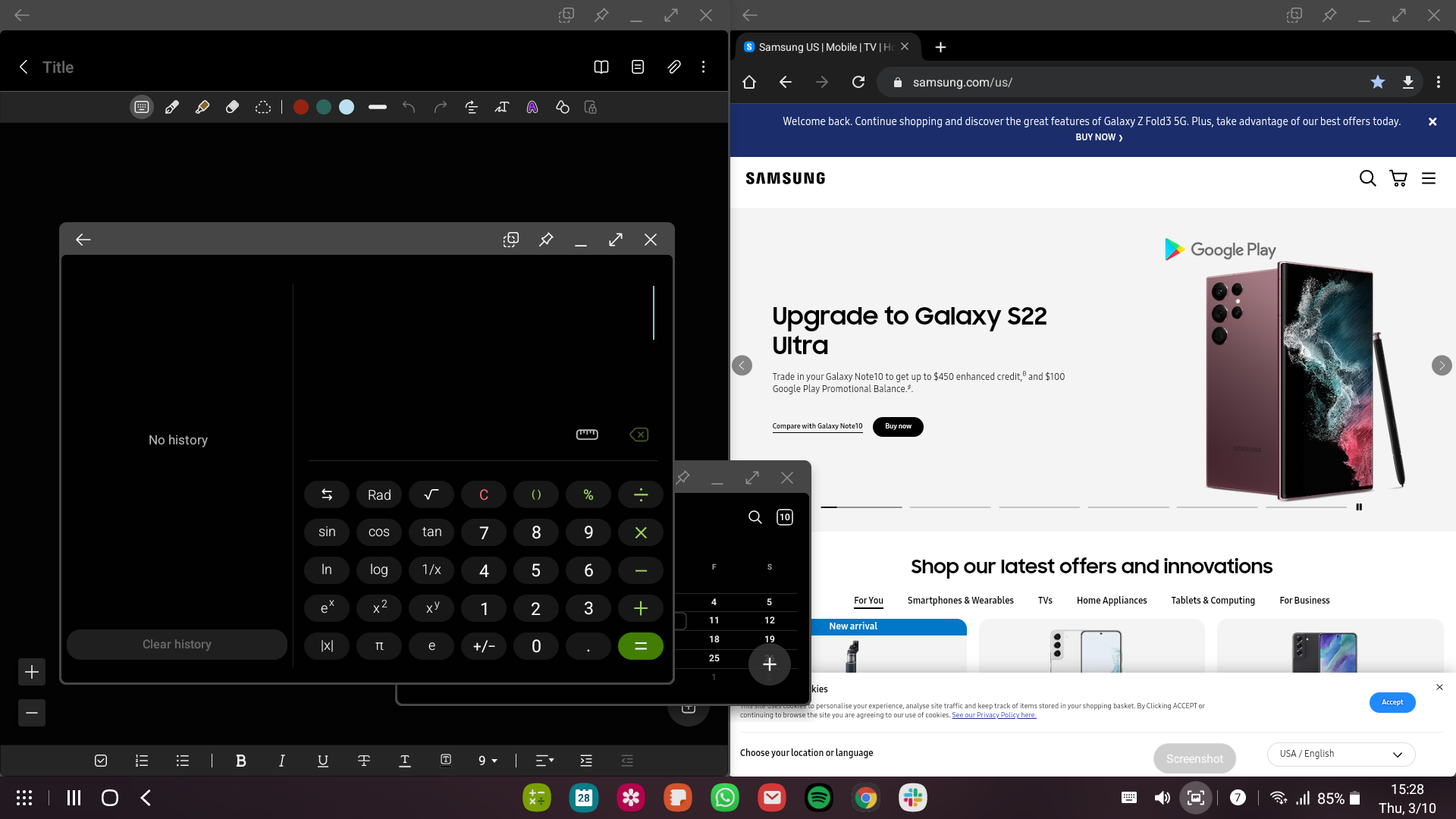Click the Chrome downloads icon
The width and height of the screenshot is (1456, 819).
coord(1407,83)
